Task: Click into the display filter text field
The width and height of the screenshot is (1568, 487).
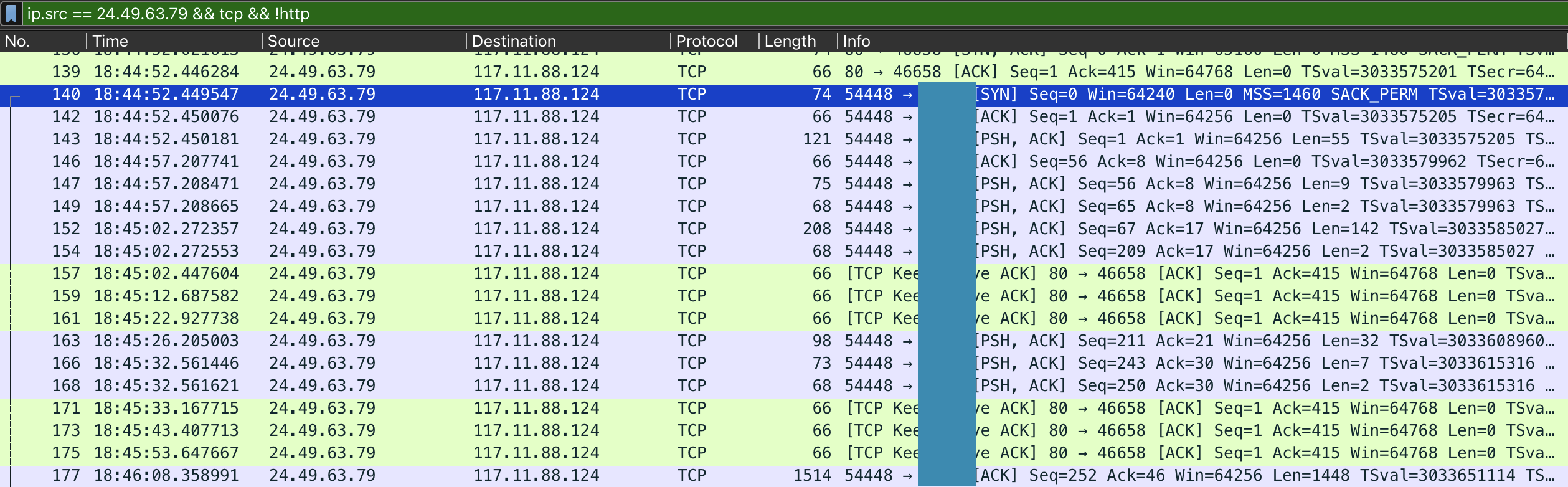Action: (747, 14)
